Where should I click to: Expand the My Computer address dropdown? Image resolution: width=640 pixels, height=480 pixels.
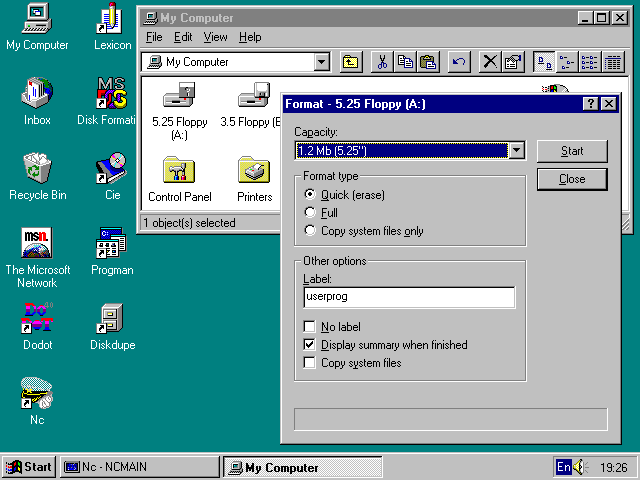(x=321, y=62)
